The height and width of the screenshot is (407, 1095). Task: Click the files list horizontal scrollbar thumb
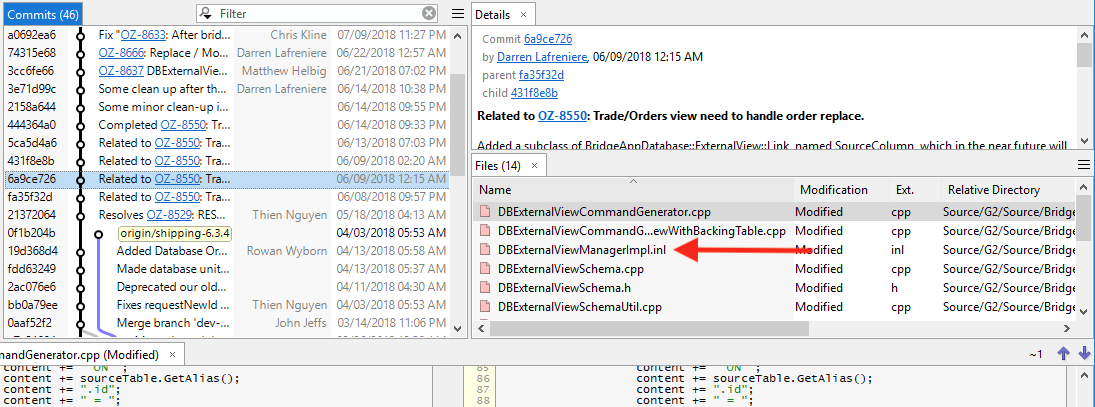[x=647, y=328]
